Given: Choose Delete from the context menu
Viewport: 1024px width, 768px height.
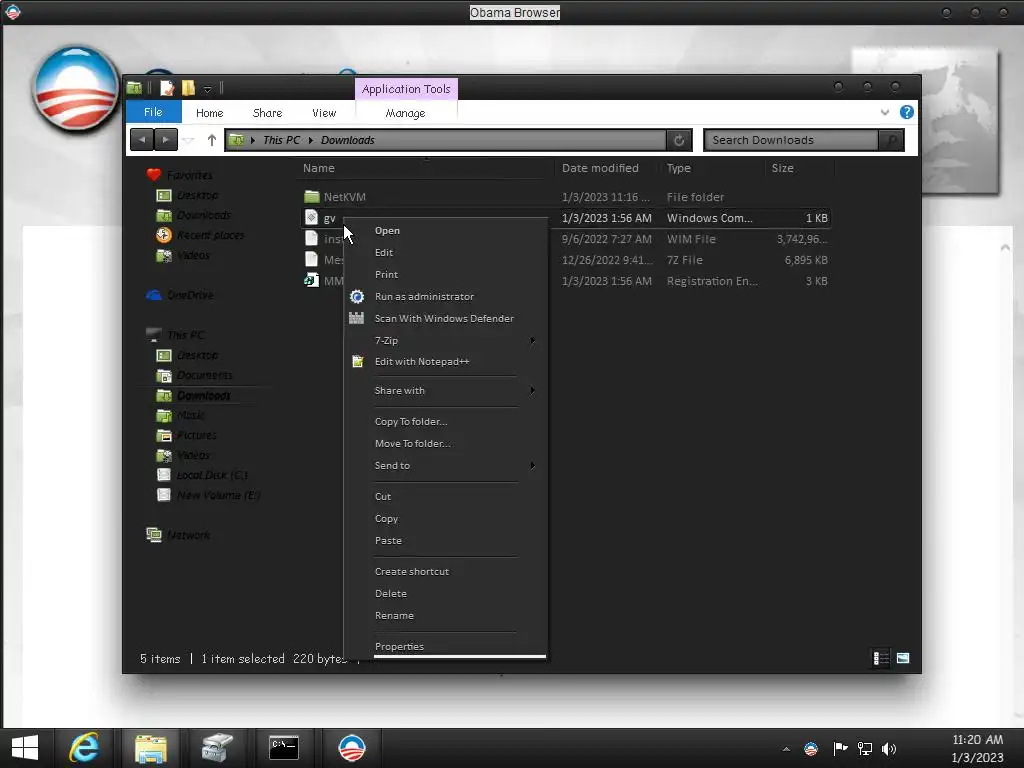Looking at the screenshot, I should point(391,594).
